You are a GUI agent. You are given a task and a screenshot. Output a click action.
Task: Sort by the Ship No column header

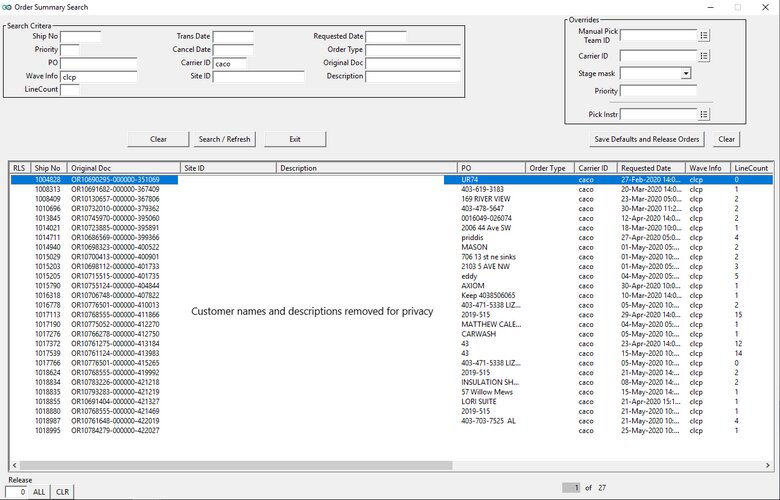[x=47, y=168]
